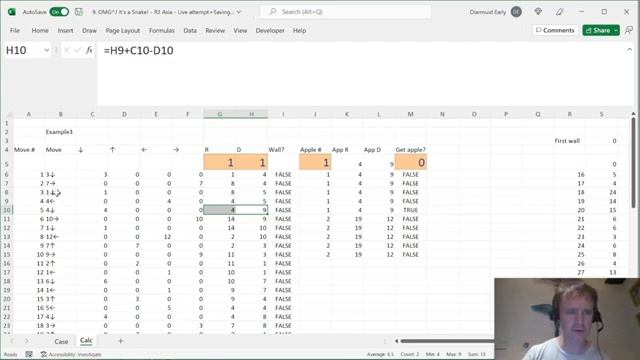Open the Data ribbon tab
The width and height of the screenshot is (640, 360).
pyautogui.click(x=190, y=31)
